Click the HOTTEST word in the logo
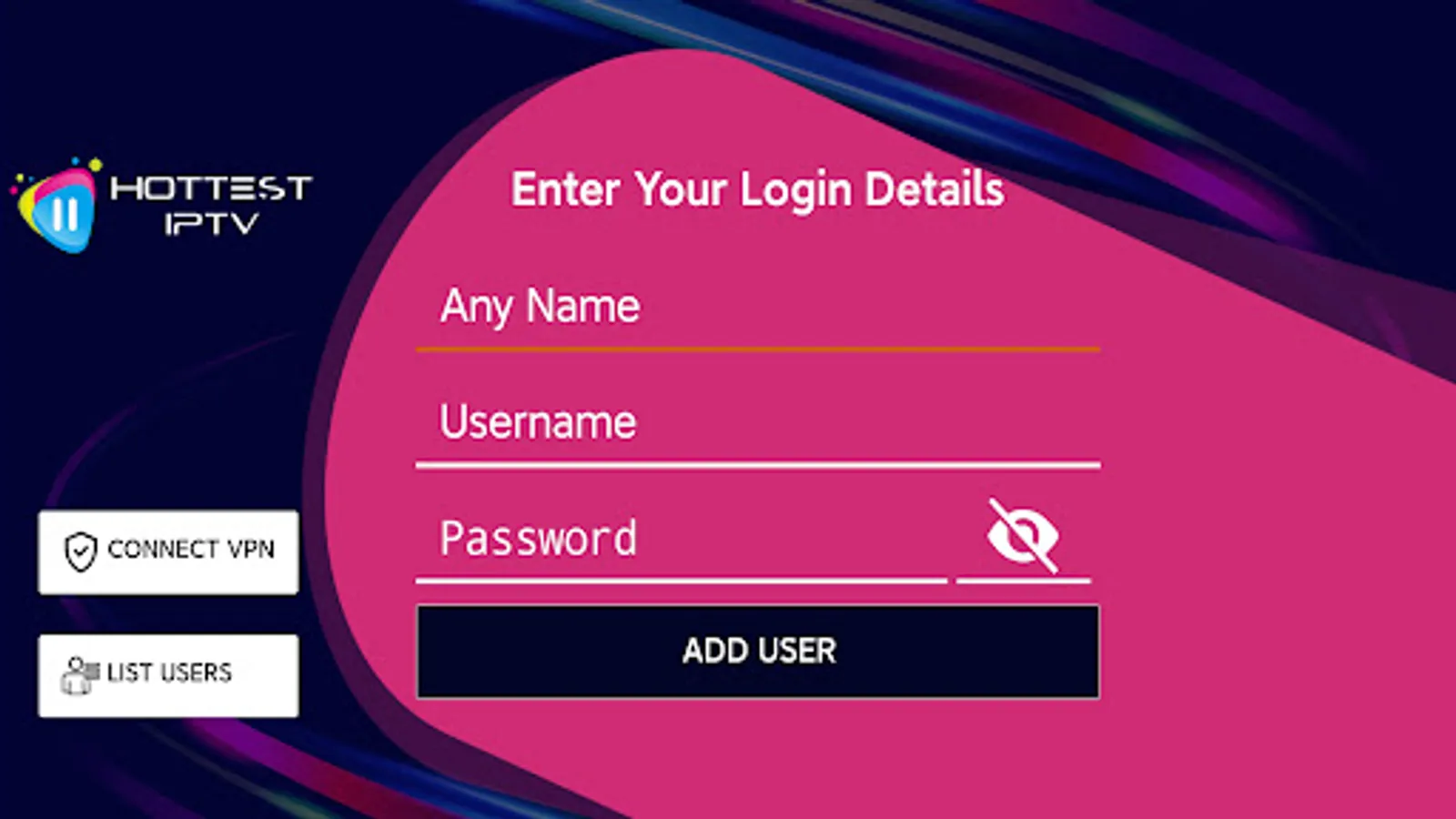Image resolution: width=1456 pixels, height=819 pixels. (211, 188)
